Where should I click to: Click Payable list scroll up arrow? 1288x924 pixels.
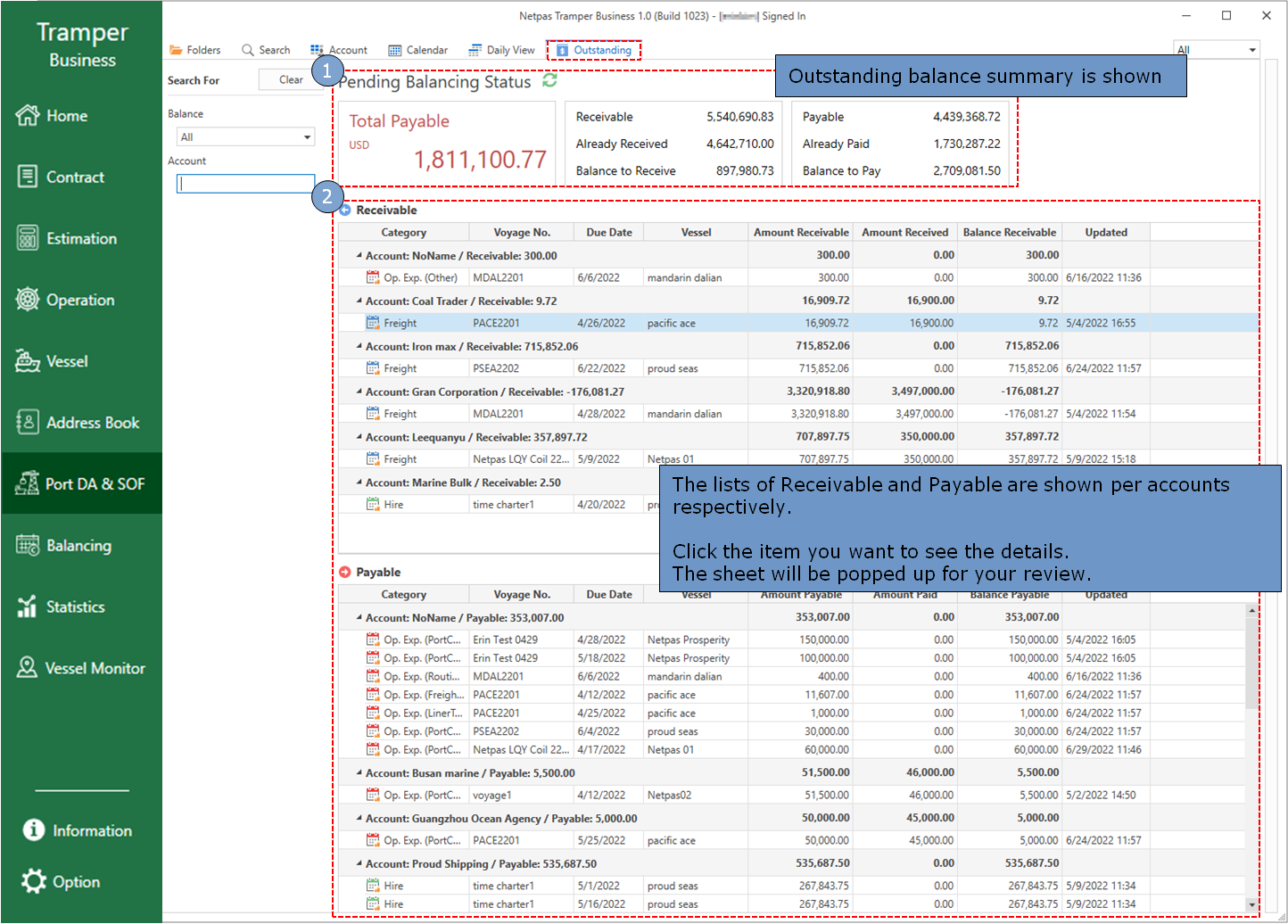coord(1251,611)
